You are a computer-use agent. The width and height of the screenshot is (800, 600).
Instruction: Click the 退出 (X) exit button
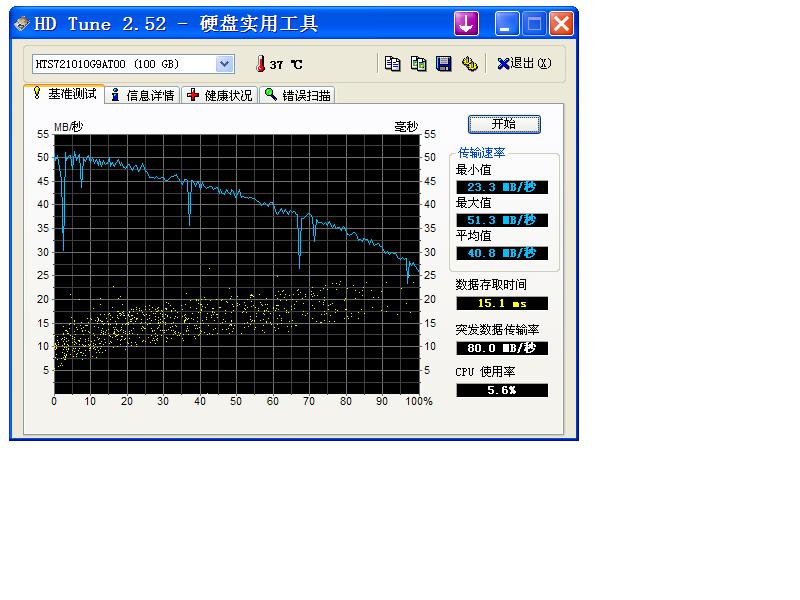[524, 64]
